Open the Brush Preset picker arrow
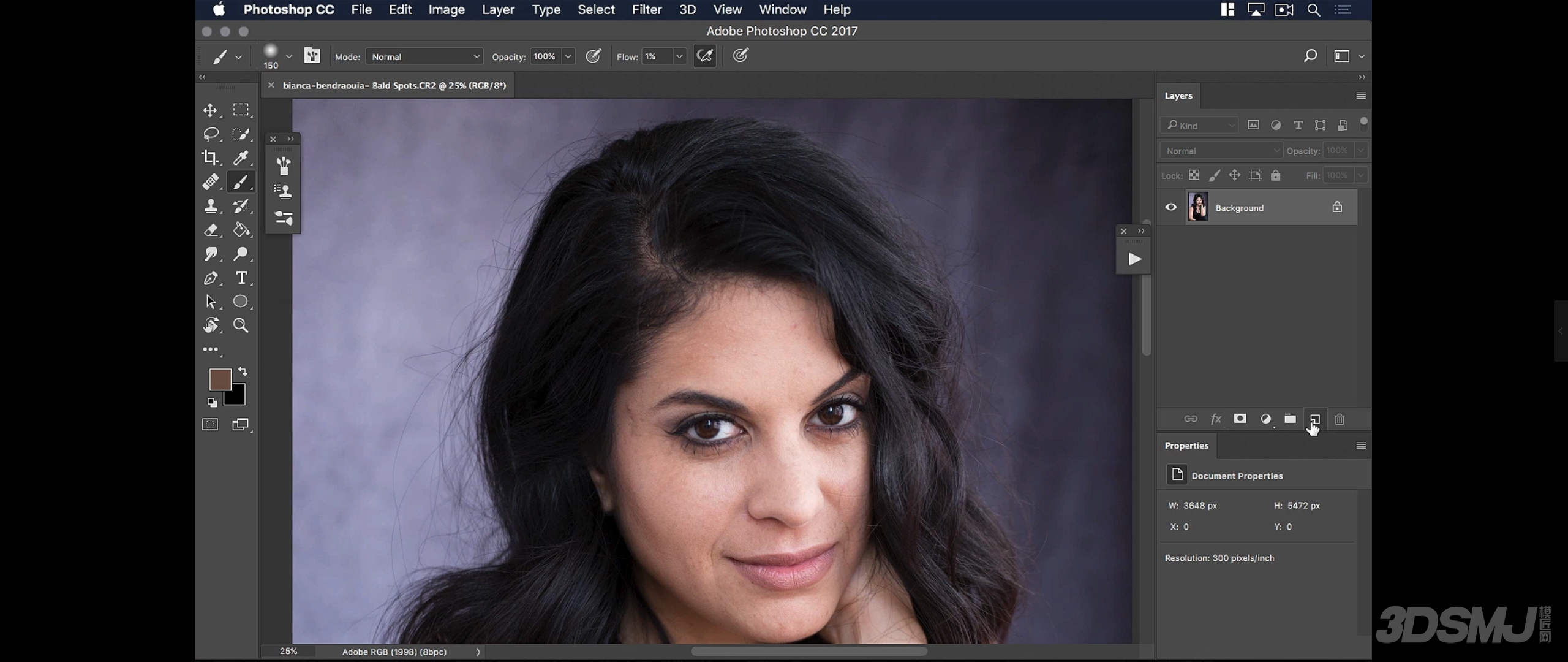This screenshot has height=662, width=1568. pyautogui.click(x=289, y=56)
